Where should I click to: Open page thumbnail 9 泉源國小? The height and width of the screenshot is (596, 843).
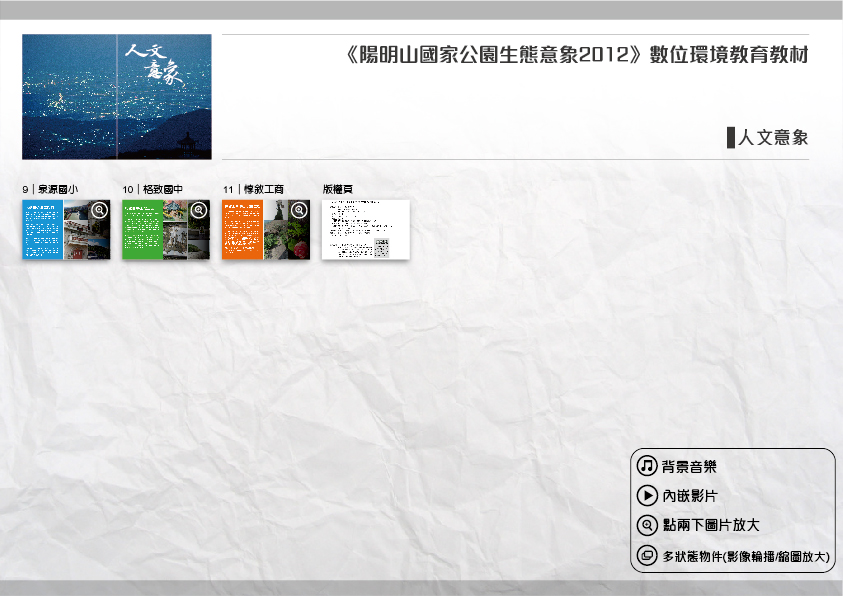[66, 229]
